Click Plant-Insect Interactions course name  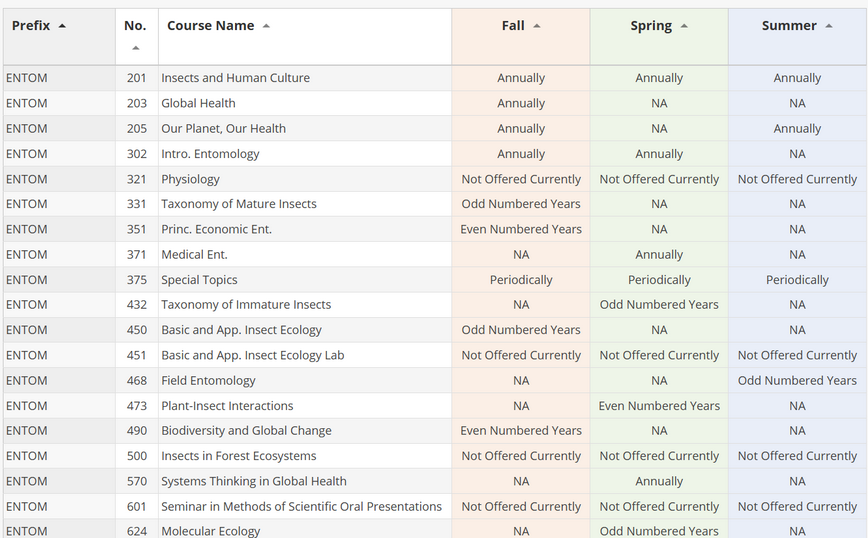(x=227, y=406)
